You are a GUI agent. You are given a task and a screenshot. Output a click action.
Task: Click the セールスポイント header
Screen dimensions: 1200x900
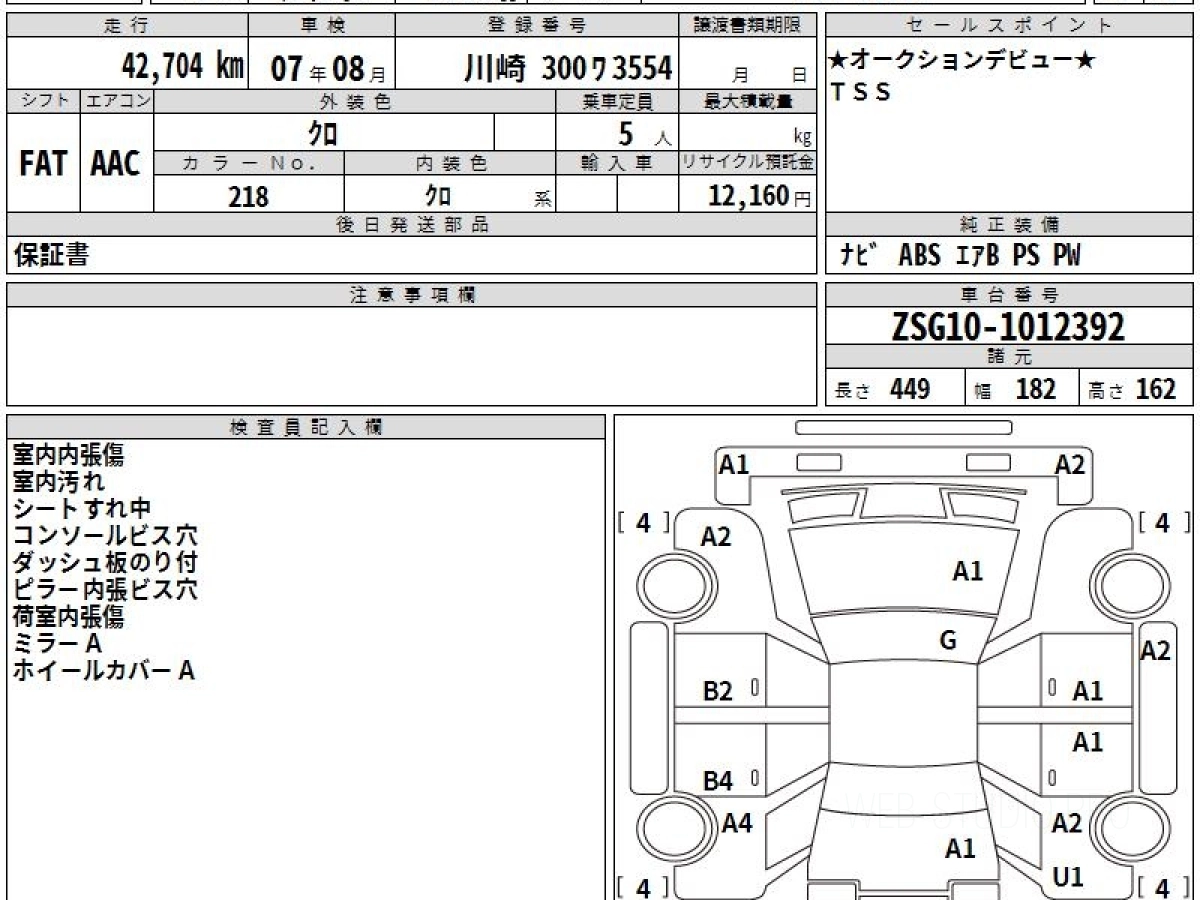click(x=1009, y=26)
